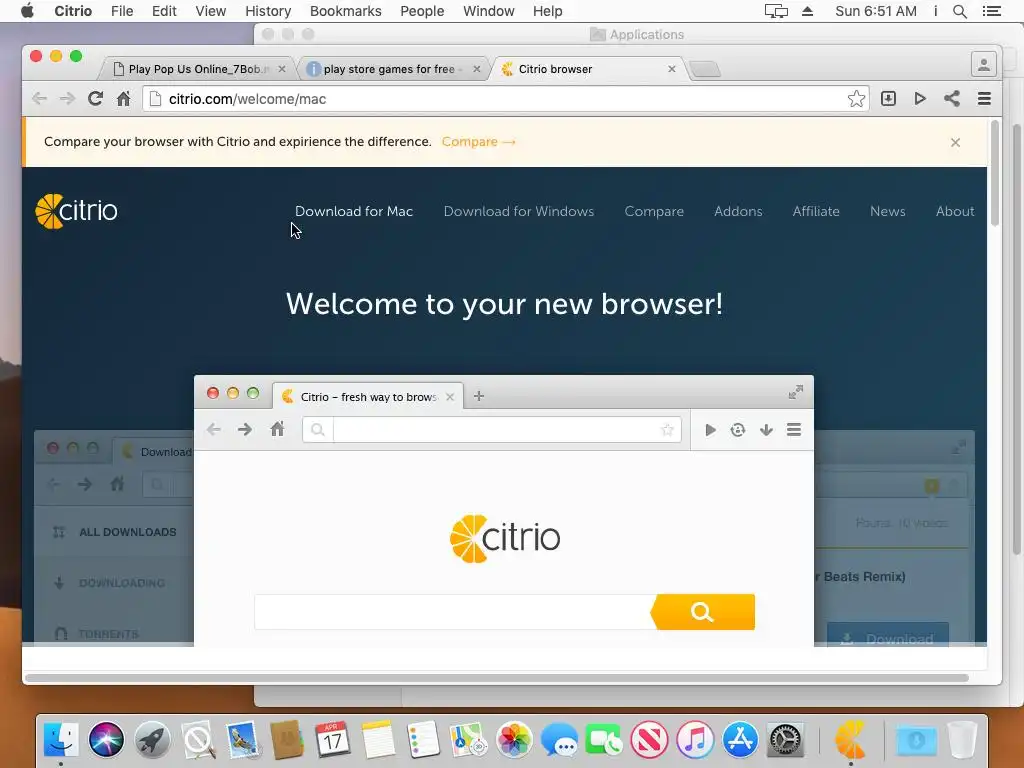Viewport: 1024px width, 768px height.
Task: Open FaceTime from the Dock
Action: click(x=604, y=740)
